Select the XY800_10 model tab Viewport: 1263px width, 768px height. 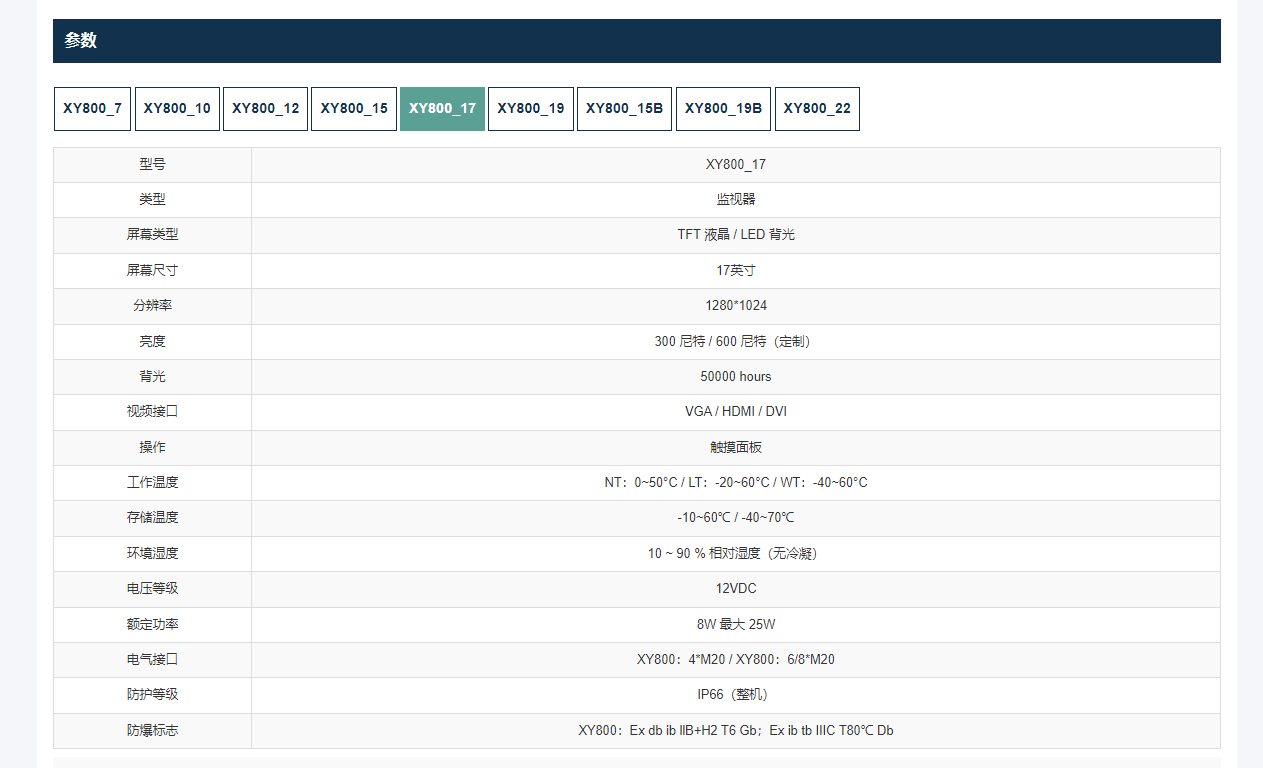click(x=177, y=109)
